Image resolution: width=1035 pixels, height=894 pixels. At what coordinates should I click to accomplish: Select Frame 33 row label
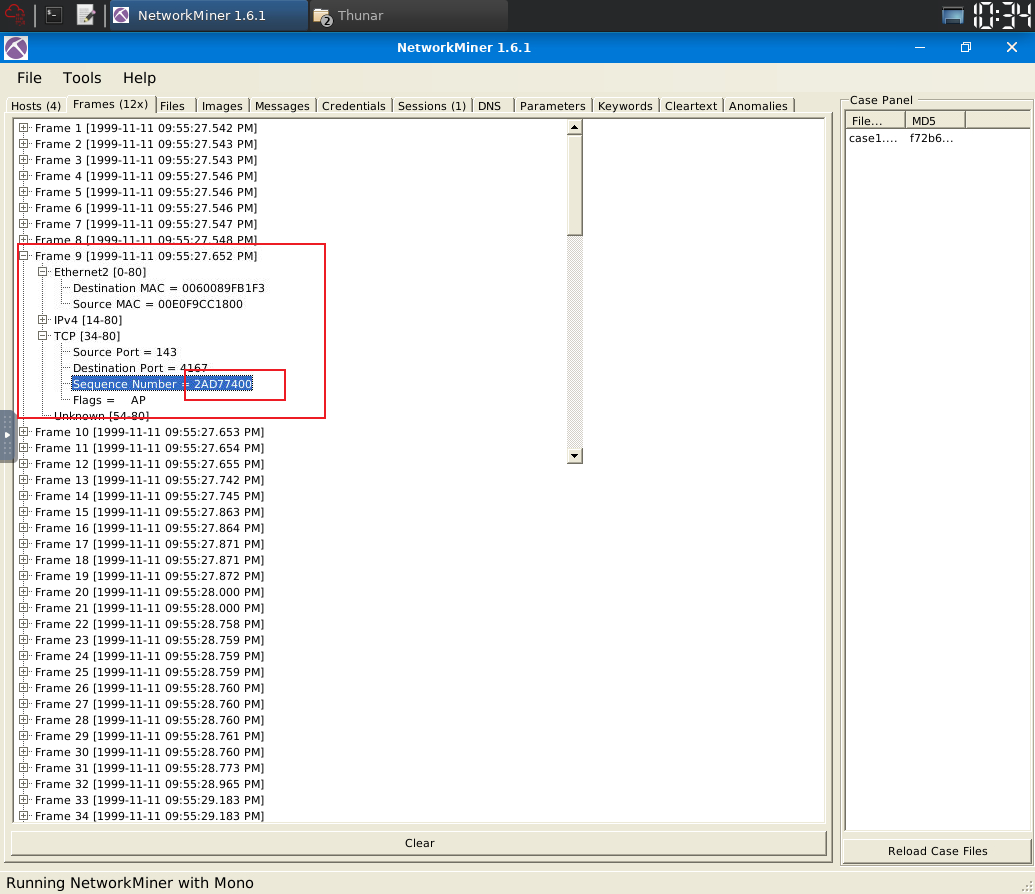pyautogui.click(x=149, y=800)
